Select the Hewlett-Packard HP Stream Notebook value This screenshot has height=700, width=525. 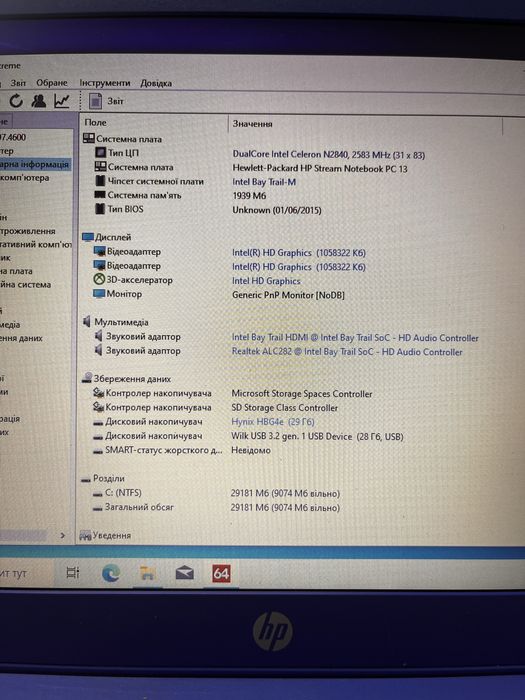[320, 169]
